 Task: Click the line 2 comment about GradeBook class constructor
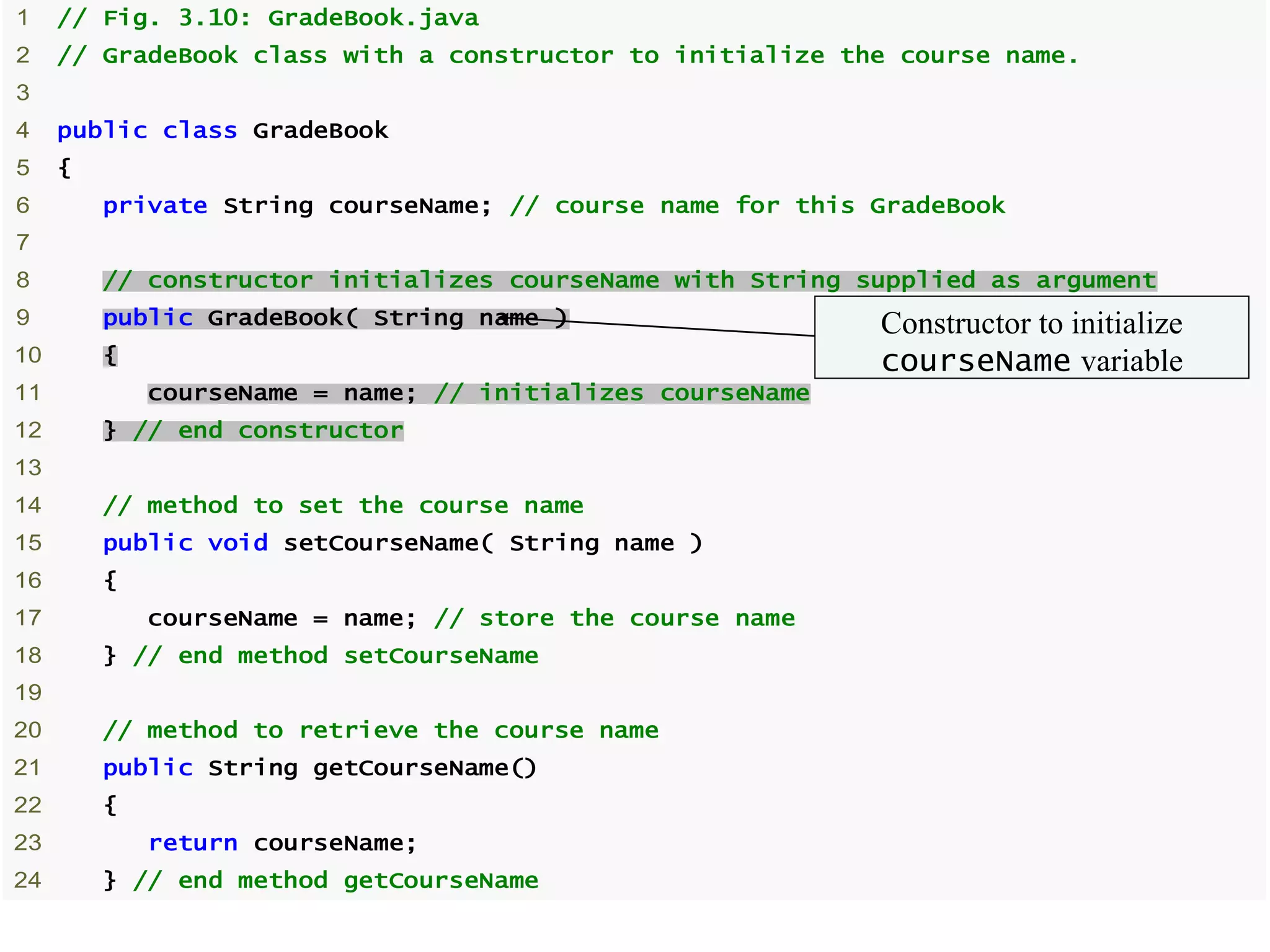(x=567, y=56)
